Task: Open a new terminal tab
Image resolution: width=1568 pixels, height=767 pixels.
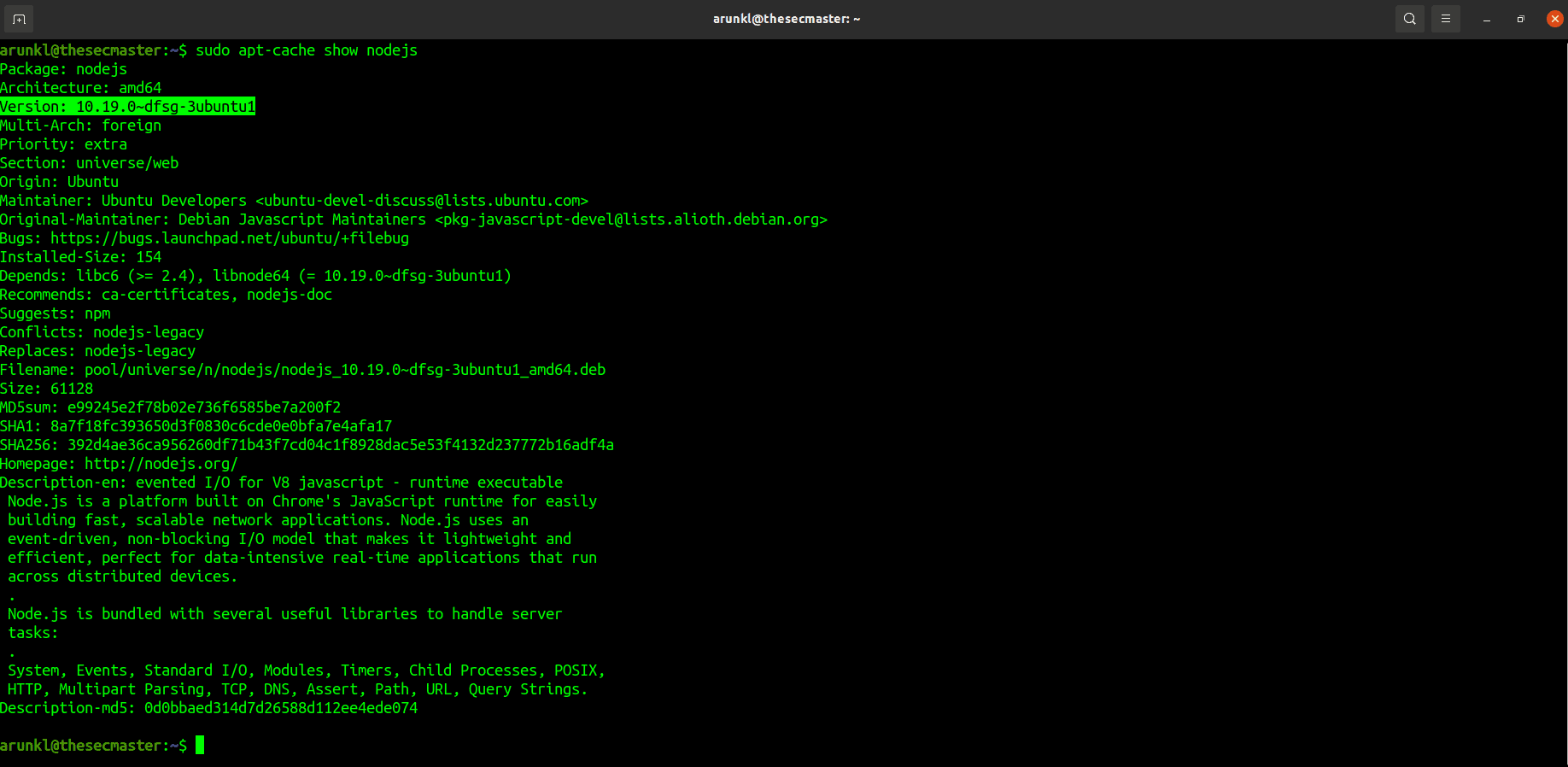Action: (19, 19)
